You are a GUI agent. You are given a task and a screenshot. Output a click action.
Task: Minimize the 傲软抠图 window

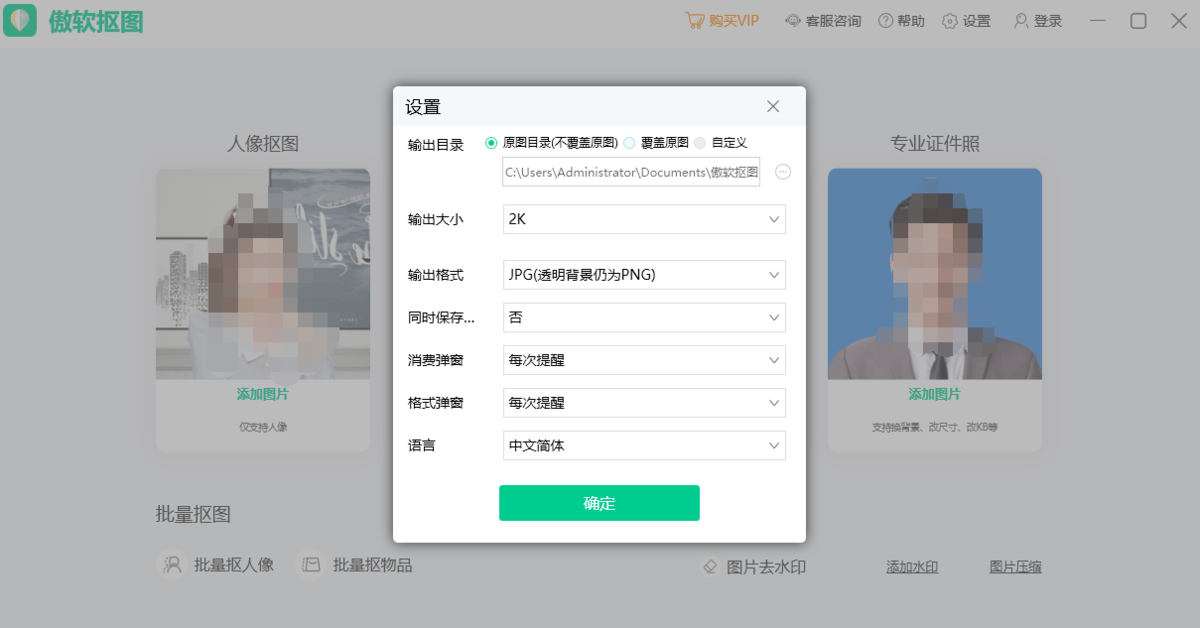pos(1099,21)
